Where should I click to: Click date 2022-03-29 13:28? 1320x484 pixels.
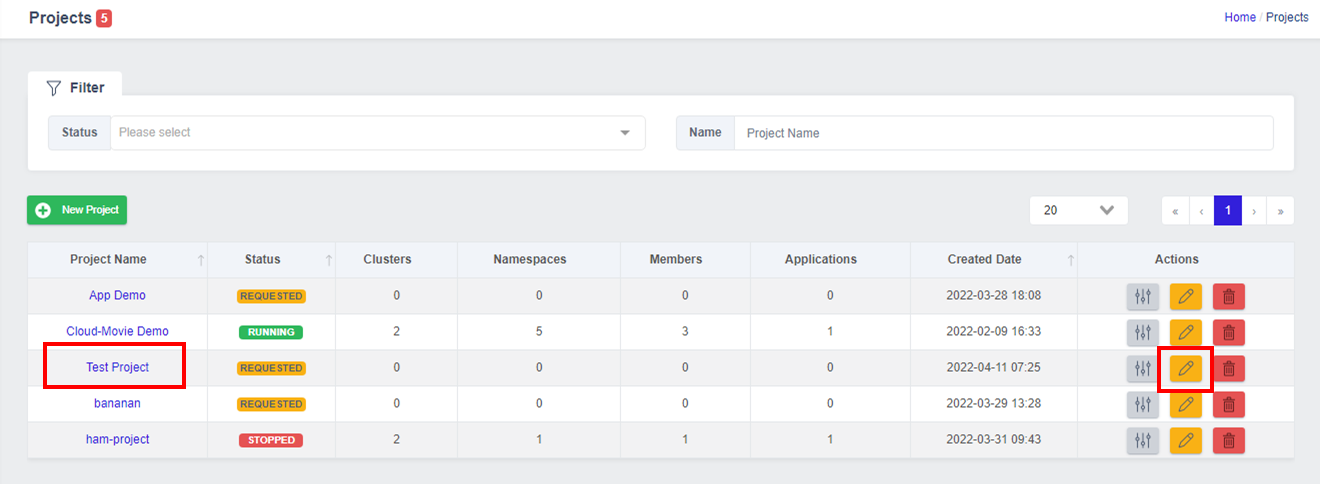click(994, 404)
